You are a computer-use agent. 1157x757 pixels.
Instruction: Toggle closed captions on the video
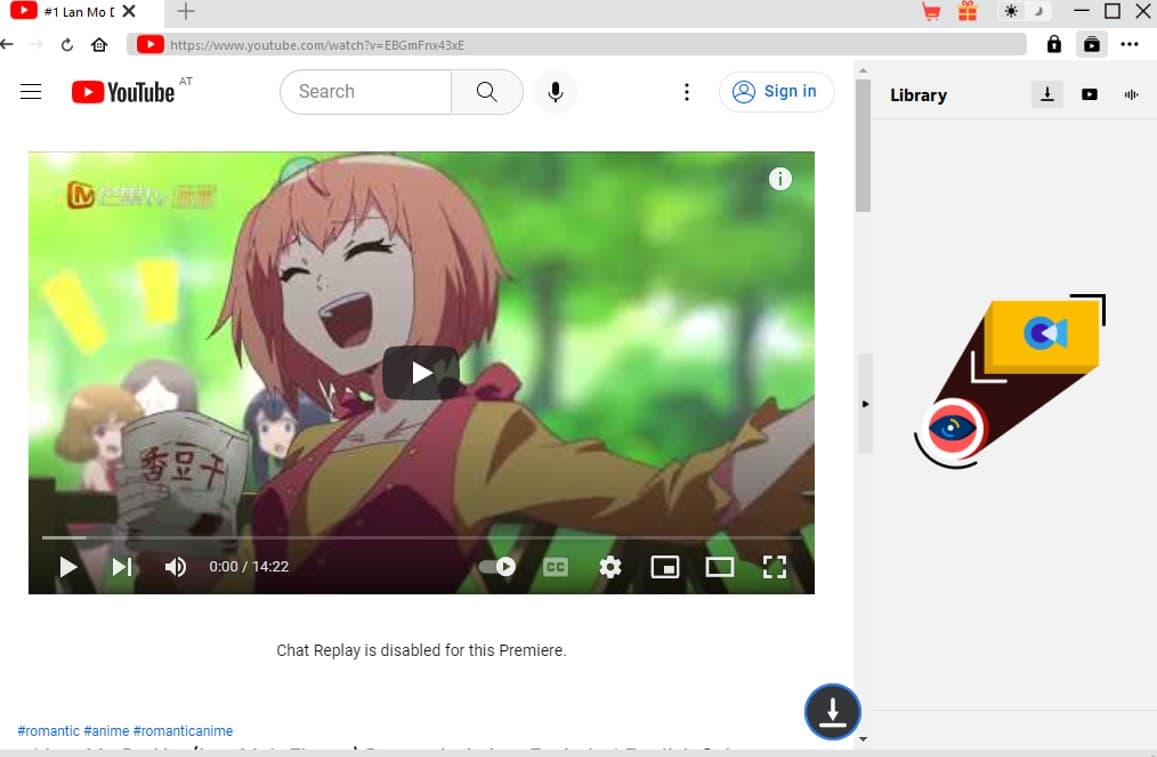click(x=555, y=567)
